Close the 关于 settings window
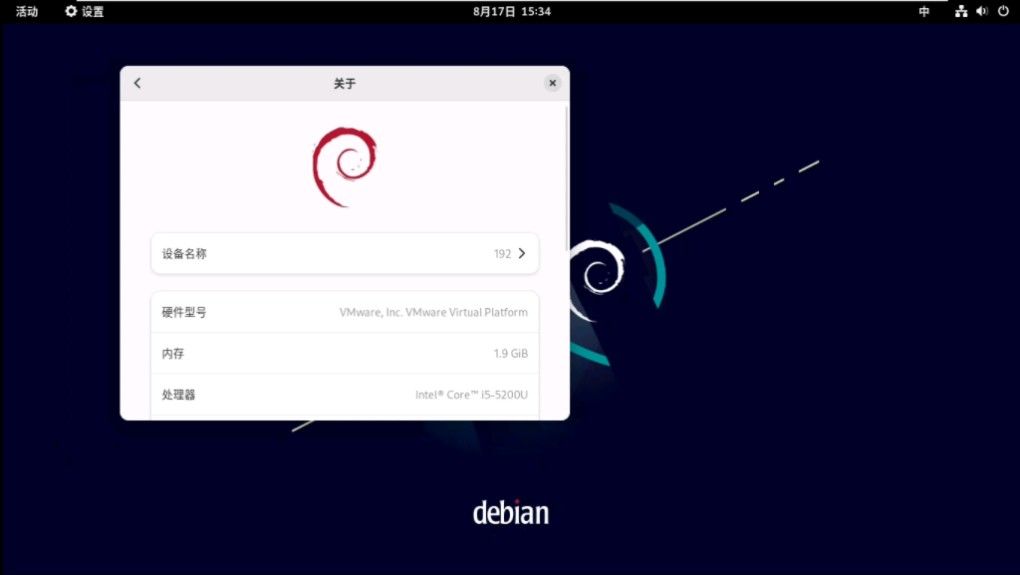This screenshot has height=575, width=1020. (552, 83)
